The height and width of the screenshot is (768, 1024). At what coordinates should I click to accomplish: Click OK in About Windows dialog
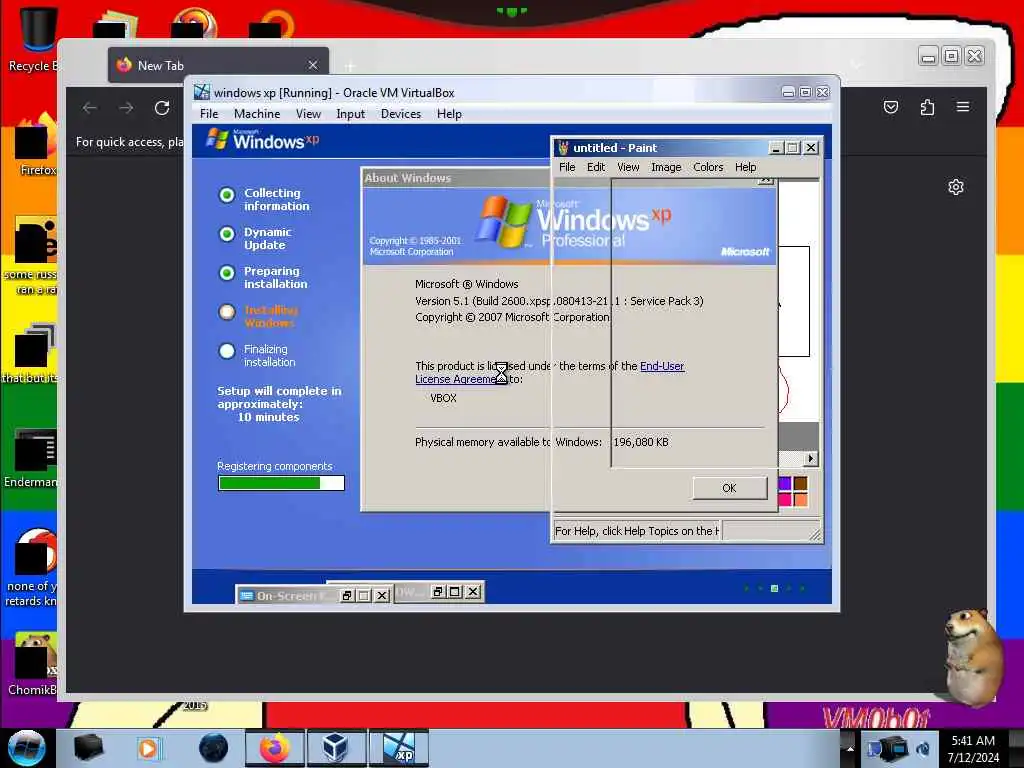[729, 488]
